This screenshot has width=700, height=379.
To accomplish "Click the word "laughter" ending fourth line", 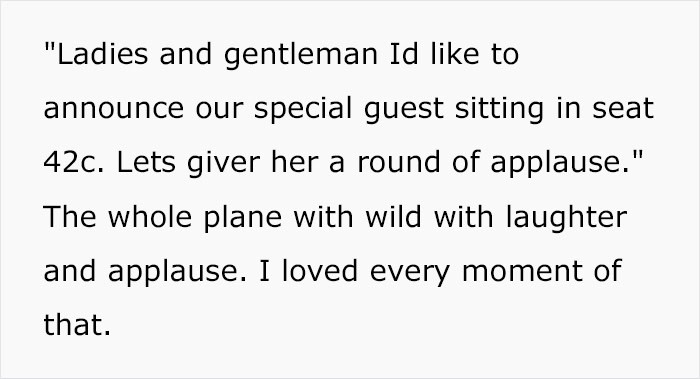I will pyautogui.click(x=566, y=219).
